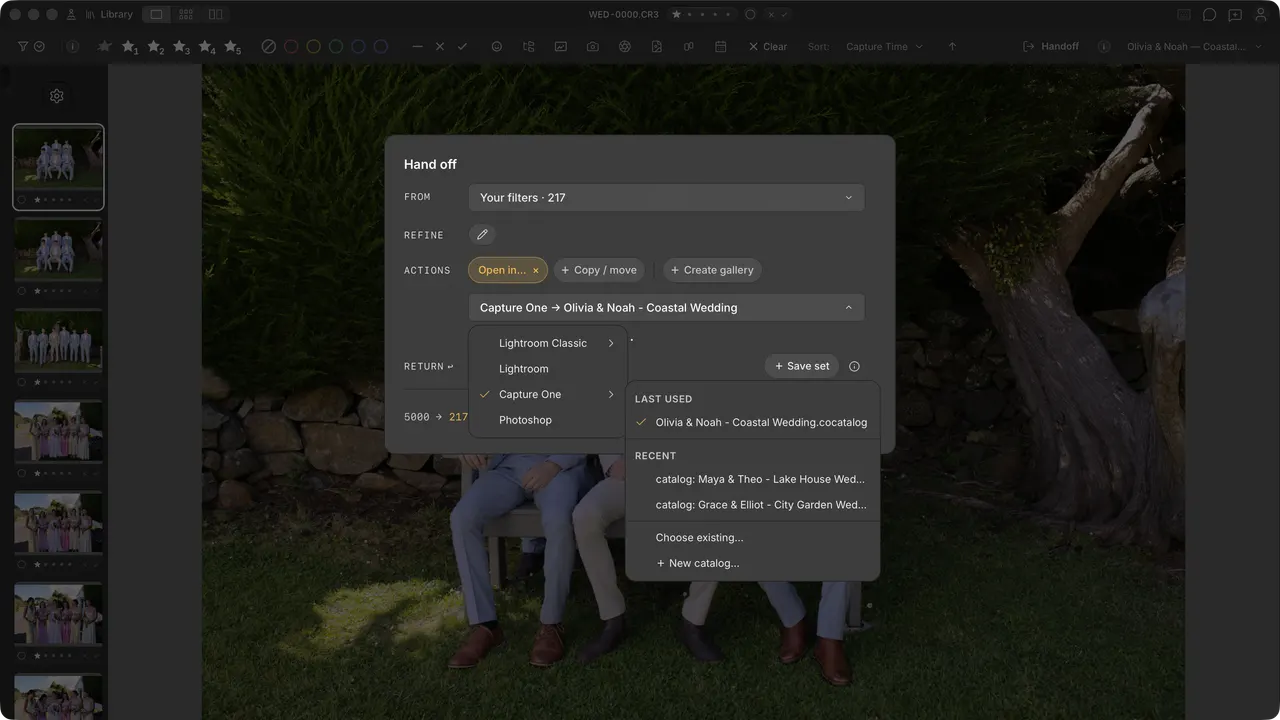Click the add comment icon
The height and width of the screenshot is (720, 1280).
[1235, 15]
